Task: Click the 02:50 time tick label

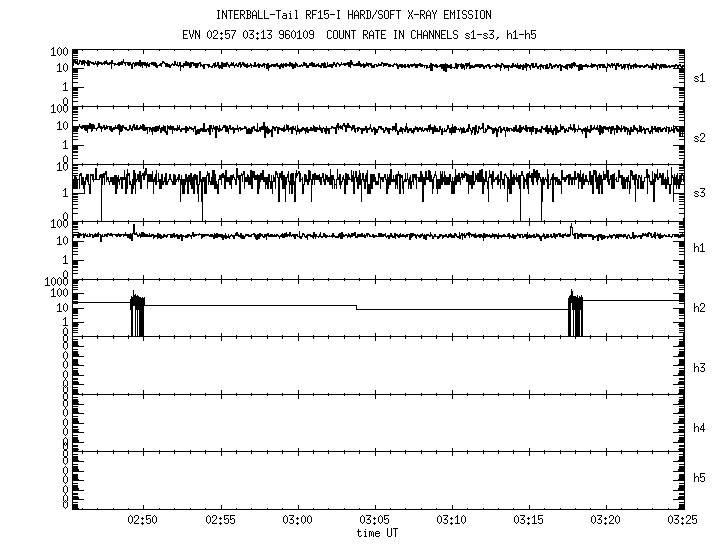Action: pos(144,521)
